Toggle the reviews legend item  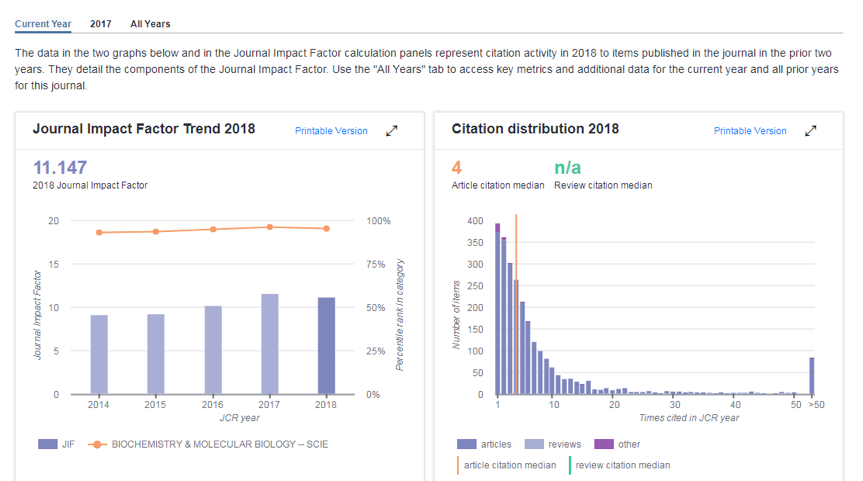[x=552, y=444]
